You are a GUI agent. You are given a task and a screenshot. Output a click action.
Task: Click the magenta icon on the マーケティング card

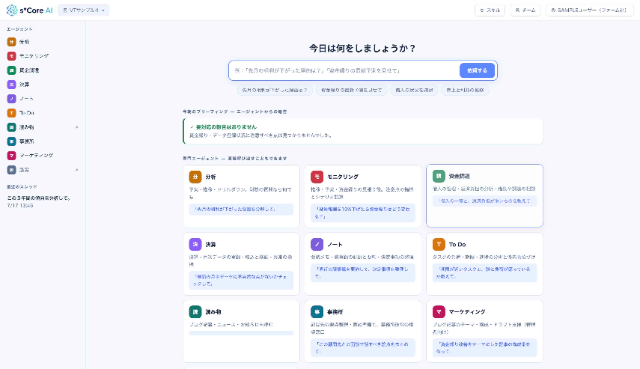439,311
